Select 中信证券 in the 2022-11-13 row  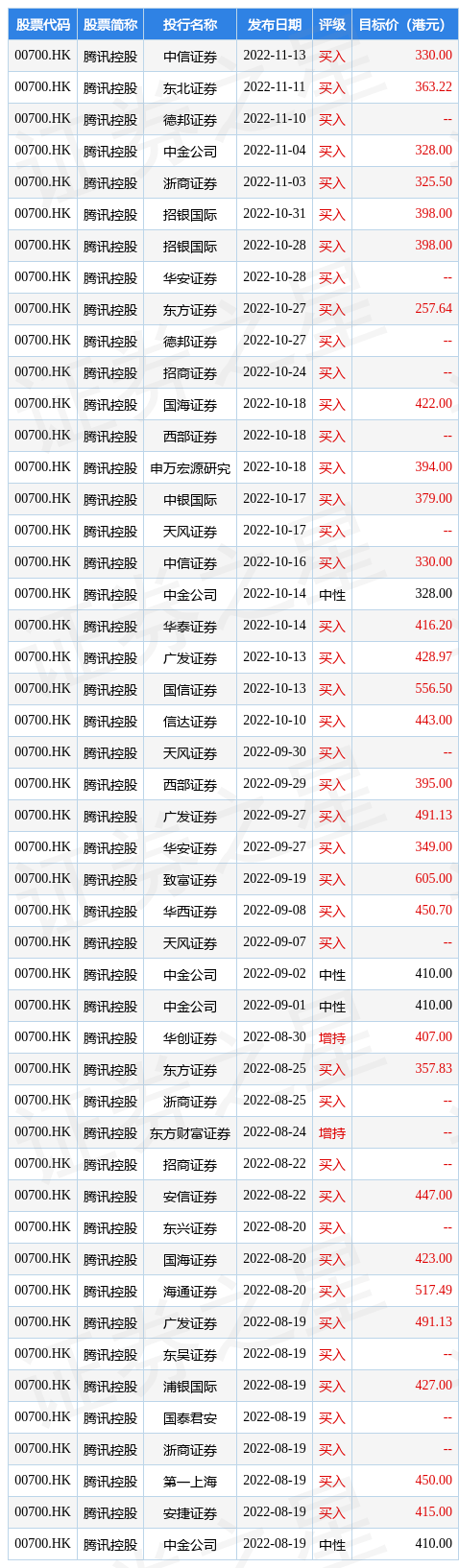click(190, 56)
